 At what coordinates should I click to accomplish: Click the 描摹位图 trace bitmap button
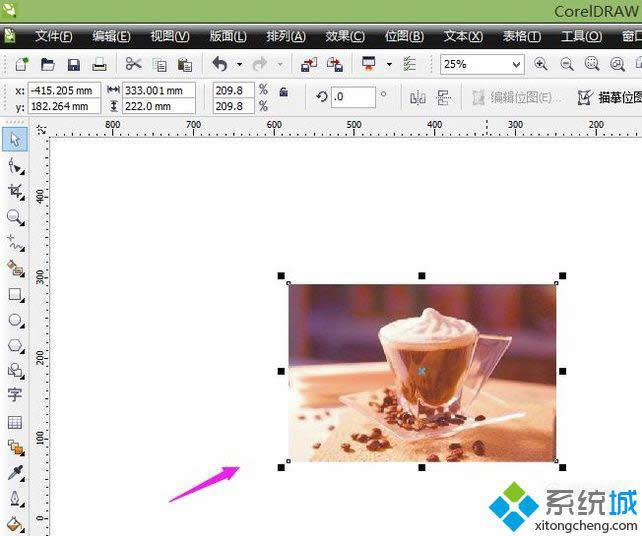click(x=610, y=97)
